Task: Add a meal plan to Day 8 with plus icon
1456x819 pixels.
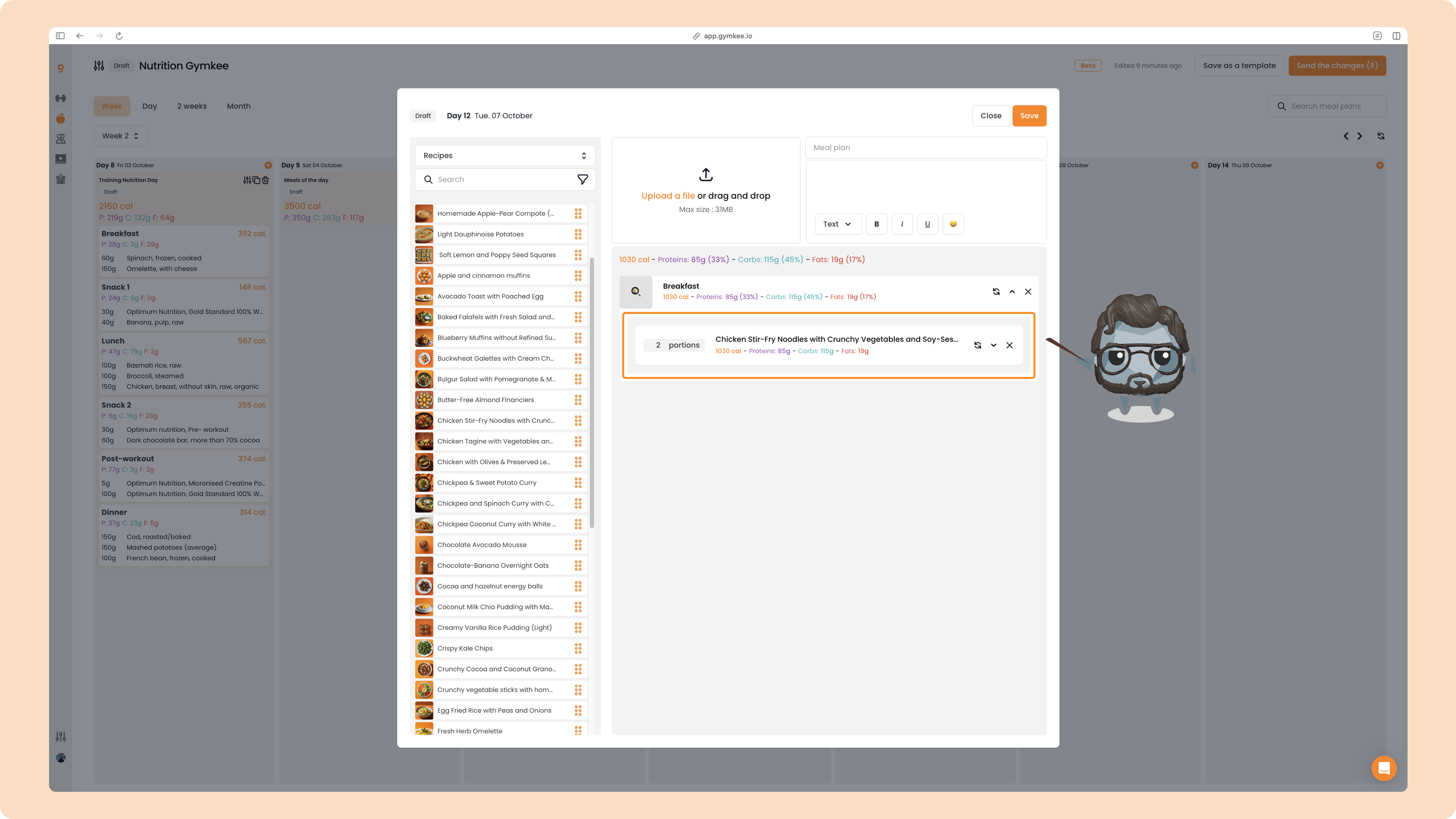Action: (x=268, y=165)
